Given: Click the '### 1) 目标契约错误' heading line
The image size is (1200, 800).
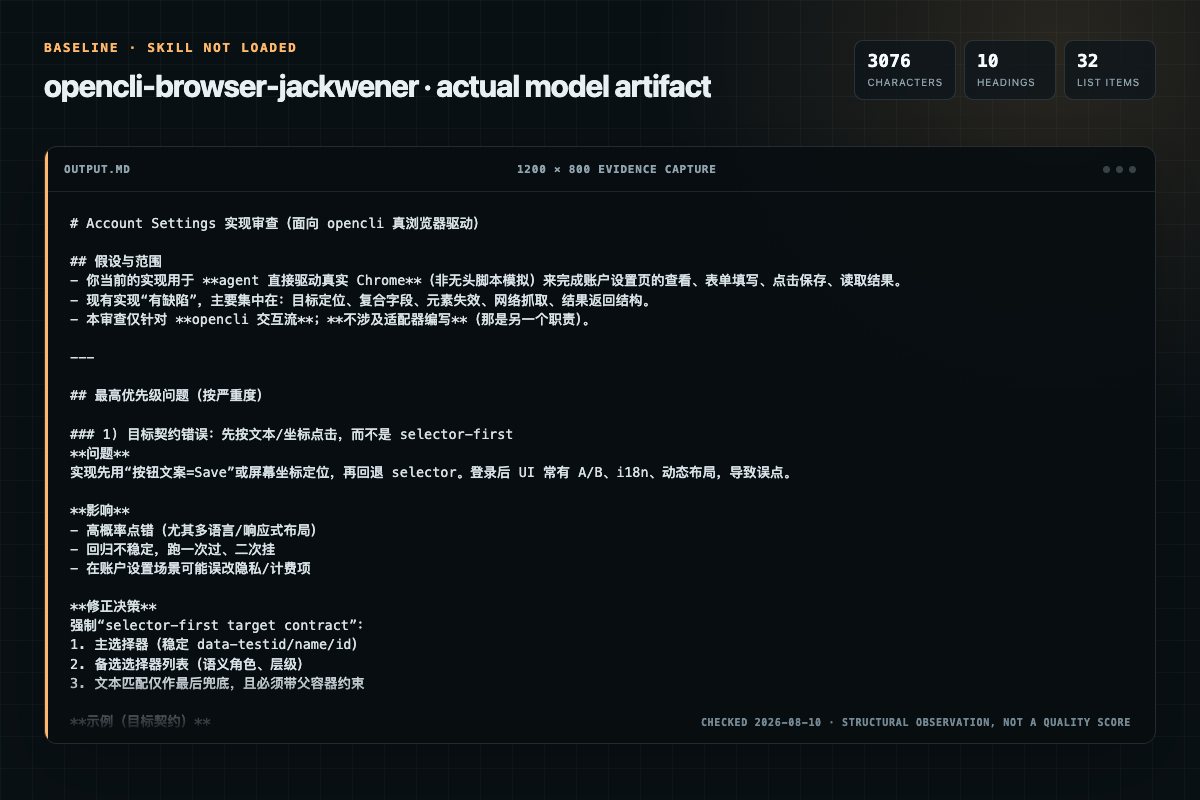Looking at the screenshot, I should pos(291,434).
